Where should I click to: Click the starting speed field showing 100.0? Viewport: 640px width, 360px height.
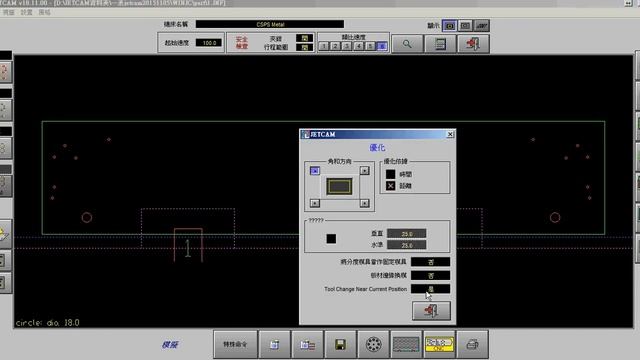209,42
